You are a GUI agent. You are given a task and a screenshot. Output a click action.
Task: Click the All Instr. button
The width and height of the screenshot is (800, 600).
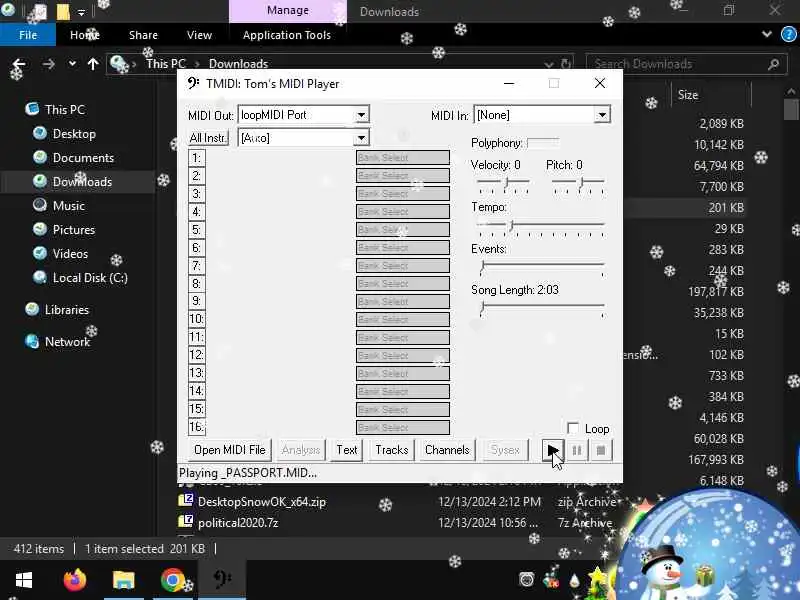208,138
